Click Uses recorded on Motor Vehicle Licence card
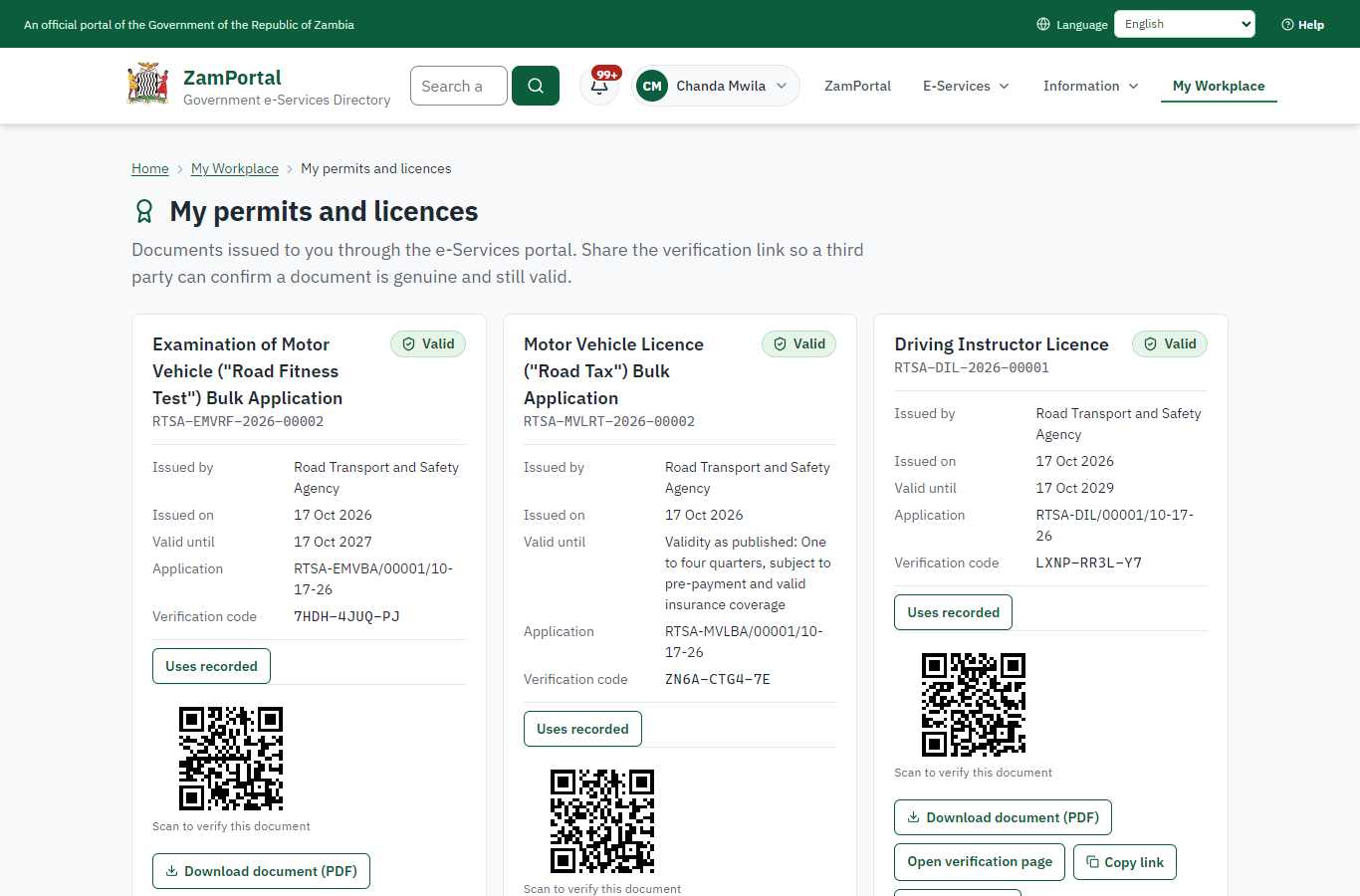1360x896 pixels. [x=582, y=729]
